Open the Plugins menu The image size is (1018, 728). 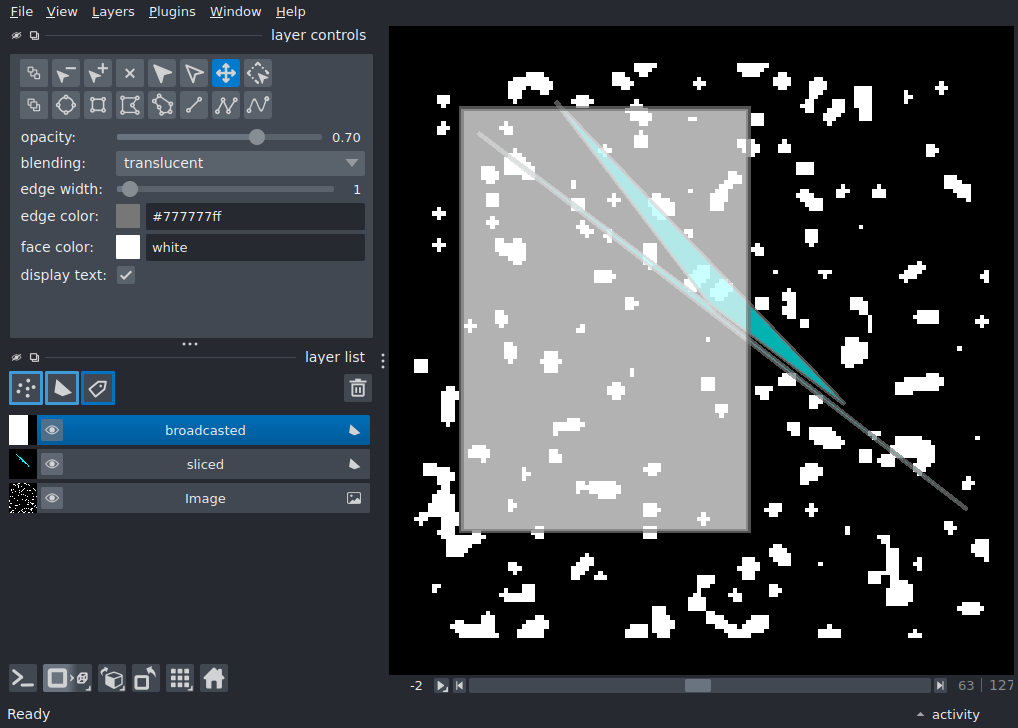click(172, 12)
